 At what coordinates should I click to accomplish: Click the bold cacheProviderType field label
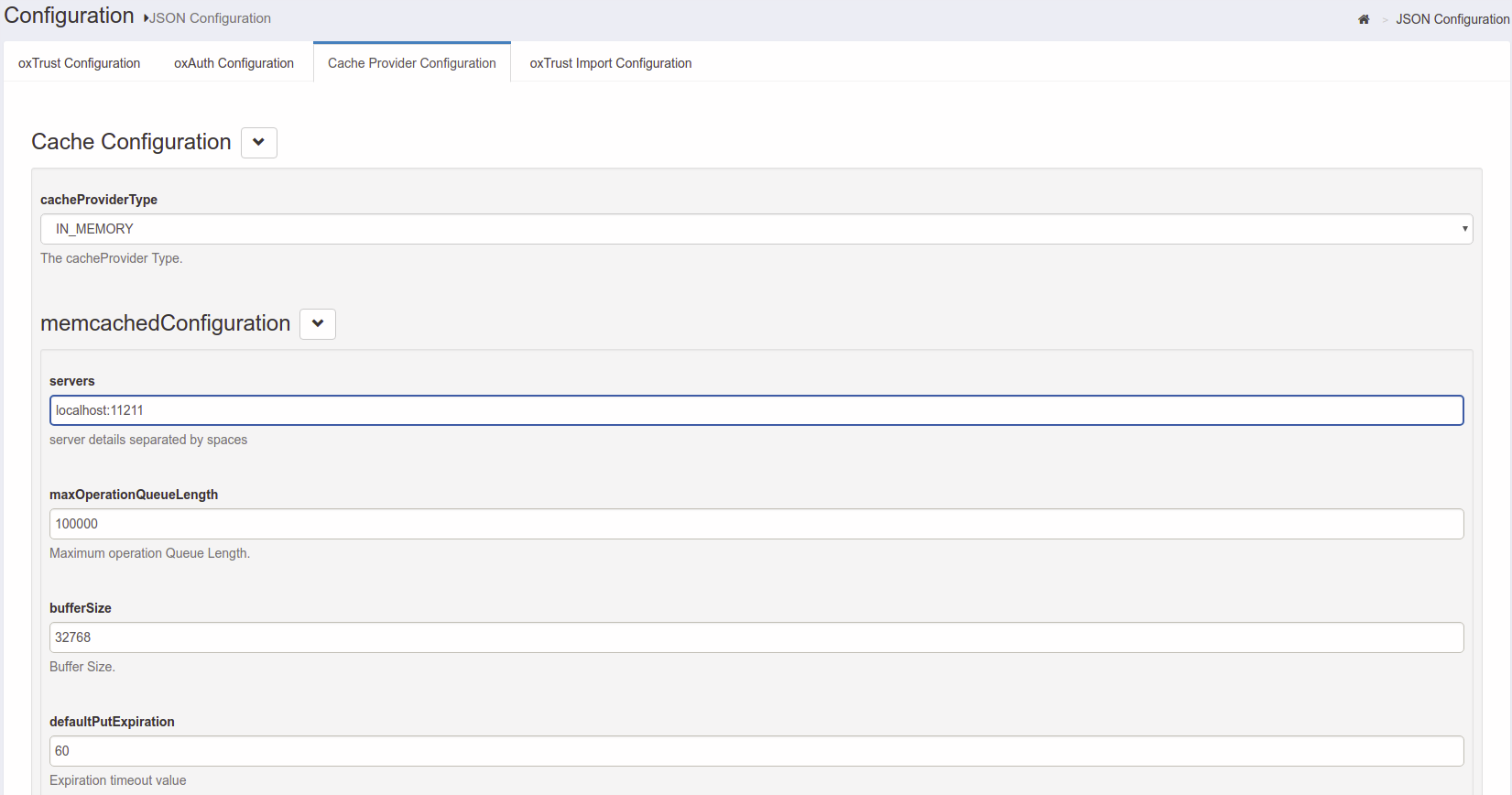coord(99,200)
